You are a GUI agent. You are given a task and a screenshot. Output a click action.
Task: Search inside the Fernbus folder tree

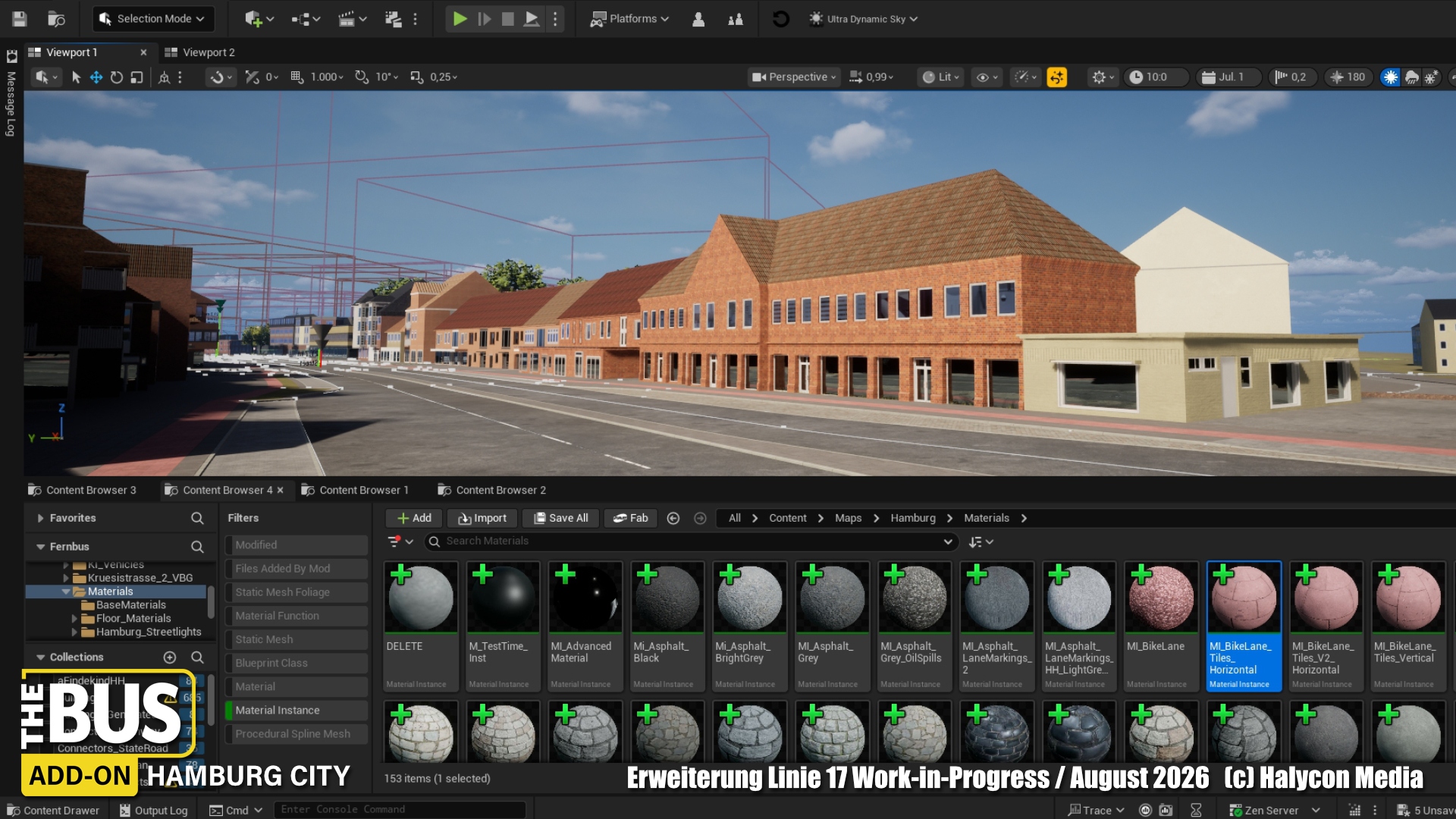(197, 547)
